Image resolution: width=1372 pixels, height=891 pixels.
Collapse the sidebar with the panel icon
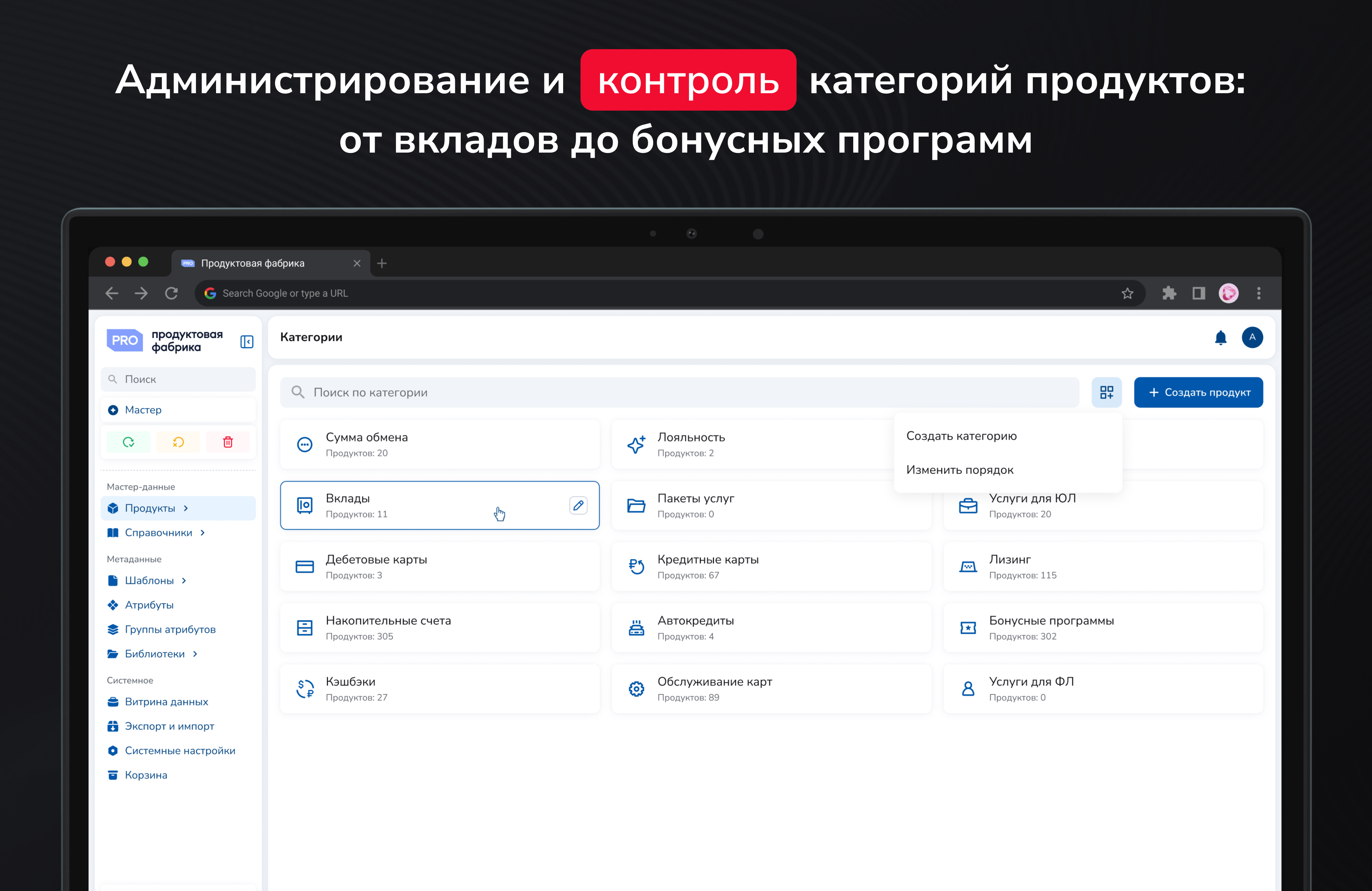pos(247,341)
